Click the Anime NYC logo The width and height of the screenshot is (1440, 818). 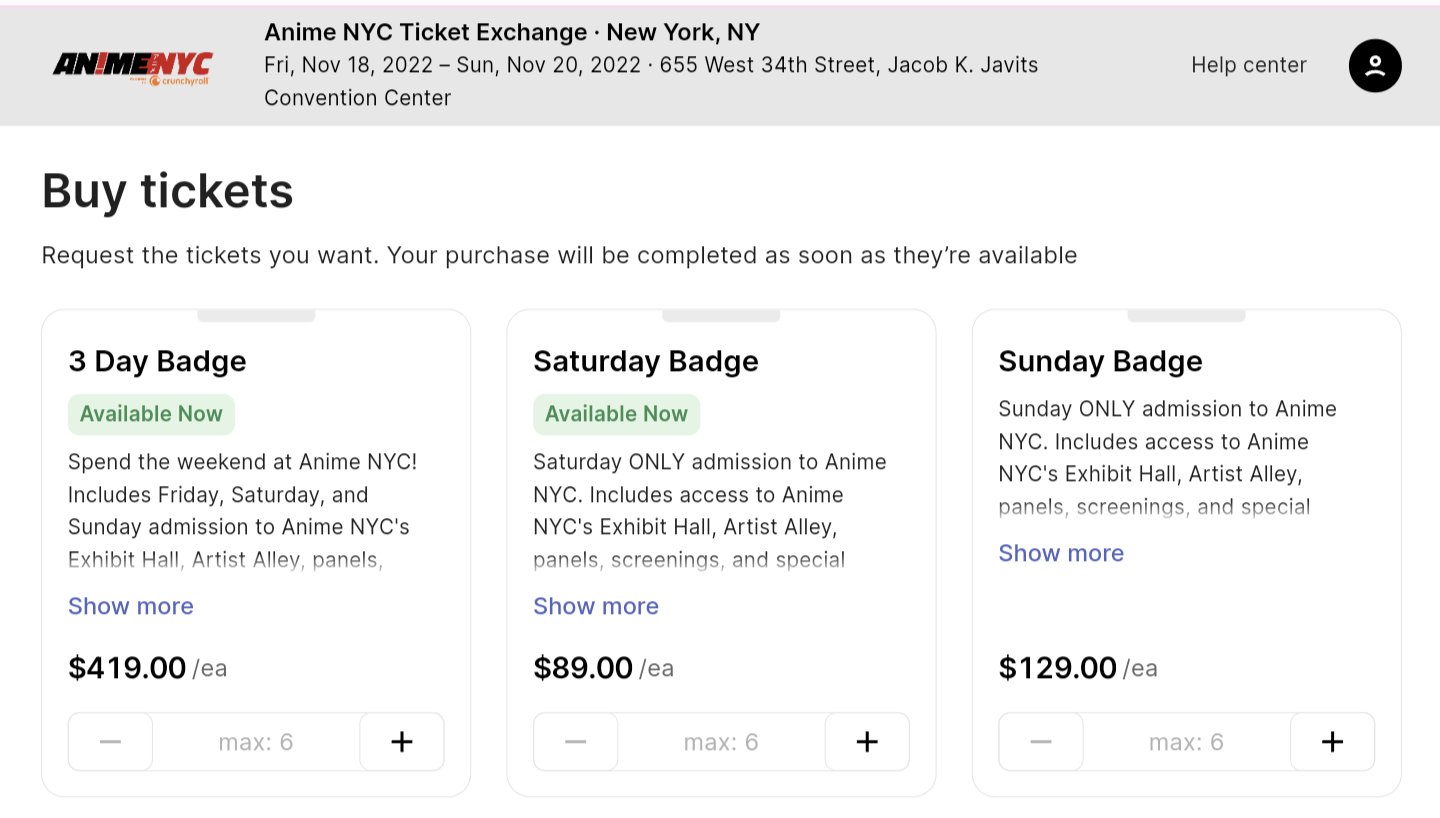point(132,66)
